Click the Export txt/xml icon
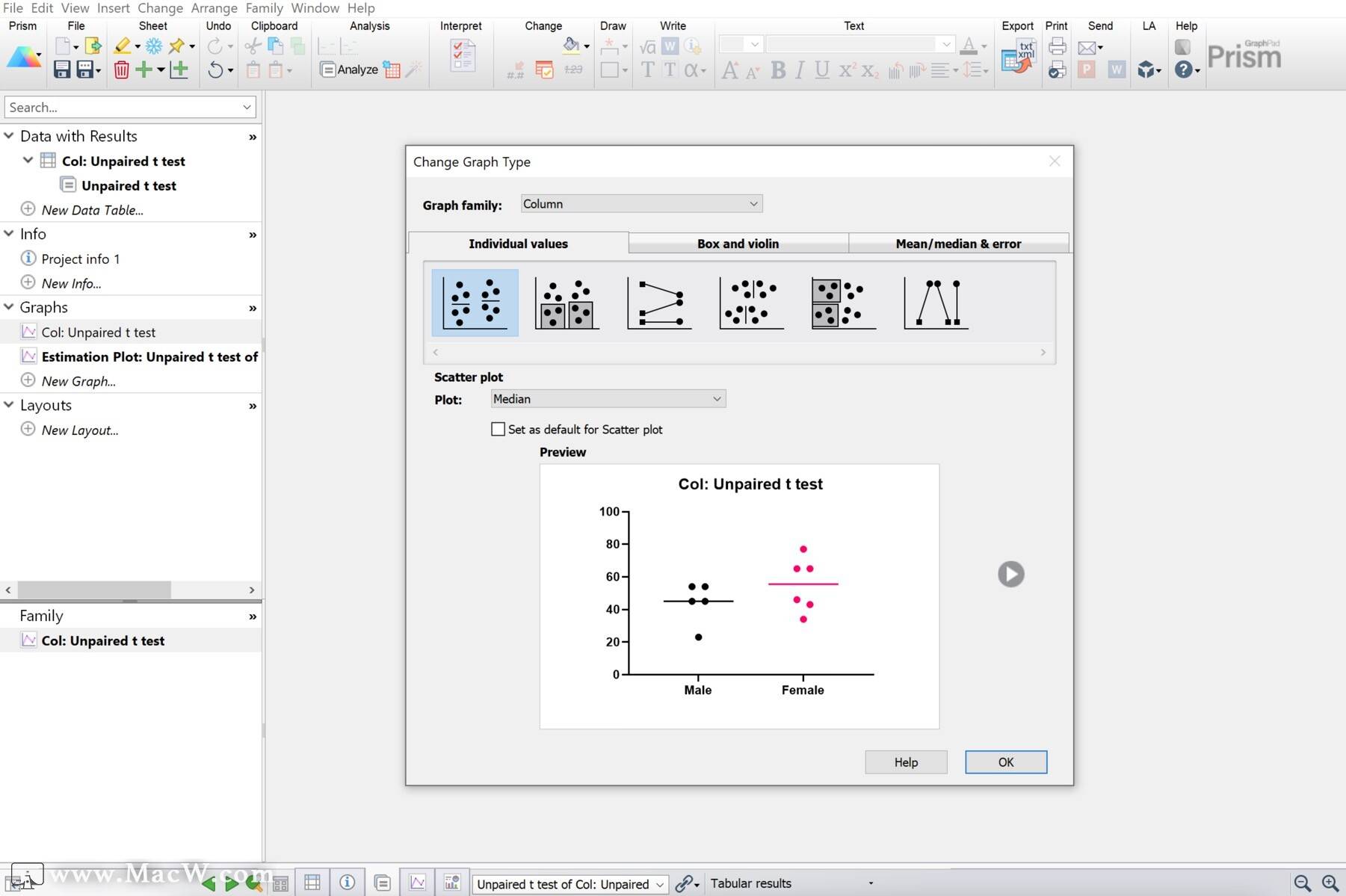Image resolution: width=1346 pixels, height=896 pixels. [1017, 57]
